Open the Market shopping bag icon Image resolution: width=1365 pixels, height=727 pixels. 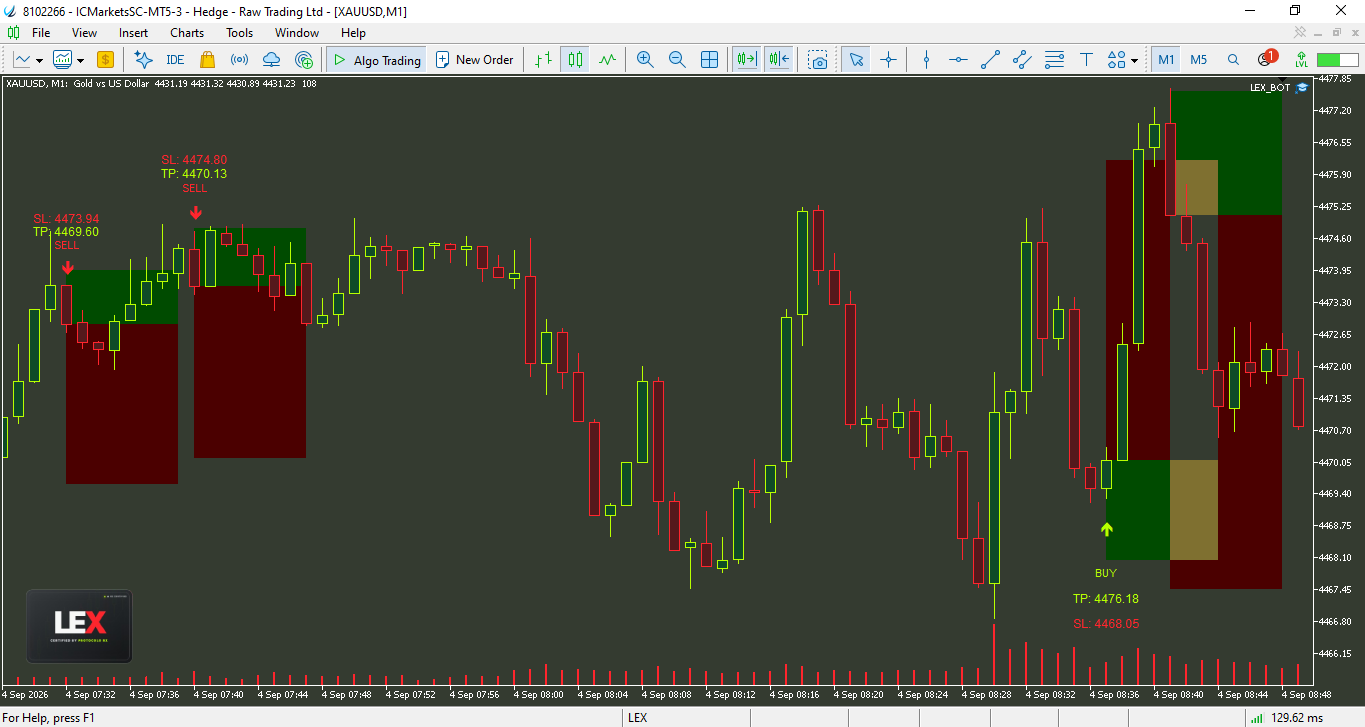[x=207, y=60]
